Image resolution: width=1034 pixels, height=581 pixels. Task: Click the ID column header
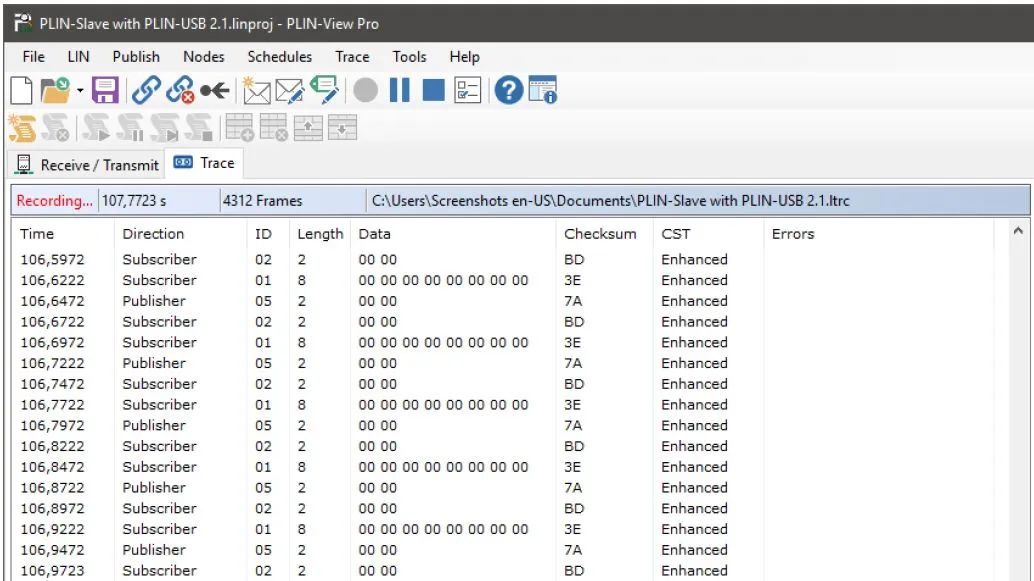(x=268, y=234)
